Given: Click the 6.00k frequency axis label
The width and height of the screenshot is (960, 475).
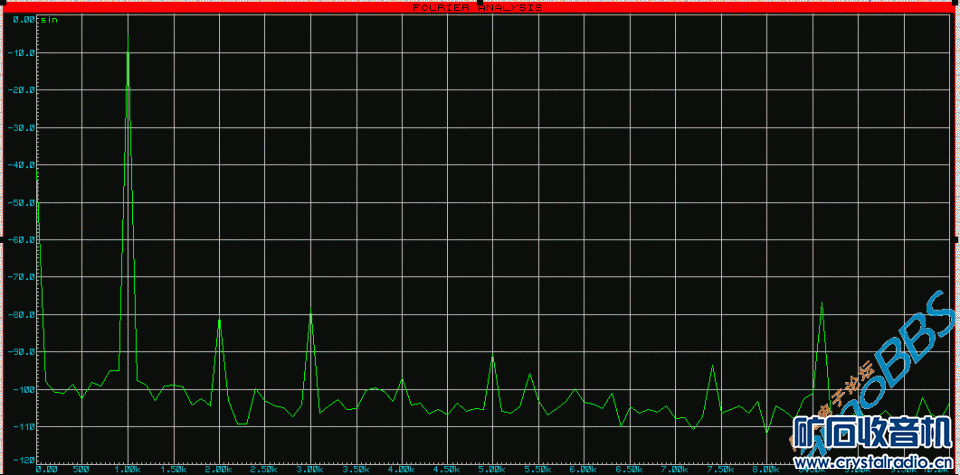Looking at the screenshot, I should click(x=584, y=469).
